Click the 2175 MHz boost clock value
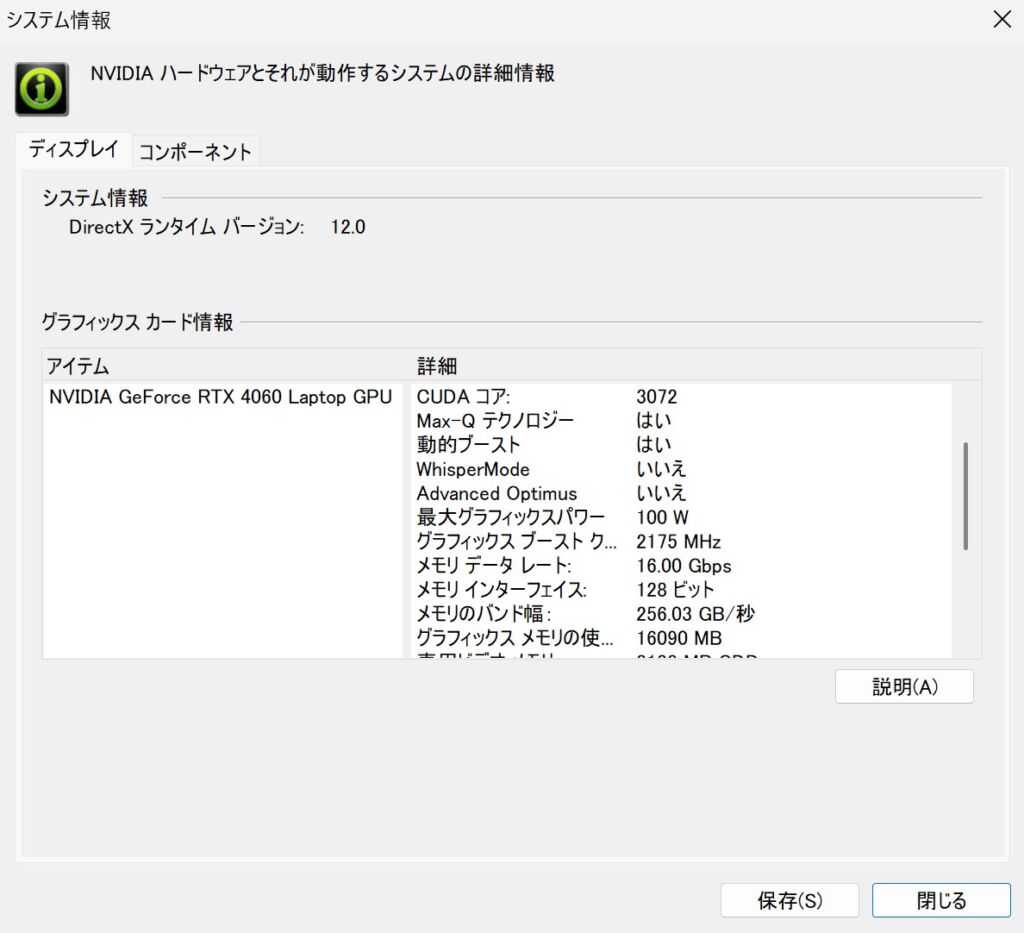The image size is (1024, 933). click(679, 541)
